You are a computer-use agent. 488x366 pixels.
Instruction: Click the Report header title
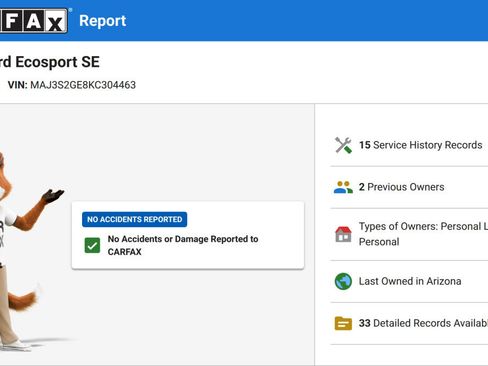pos(103,21)
